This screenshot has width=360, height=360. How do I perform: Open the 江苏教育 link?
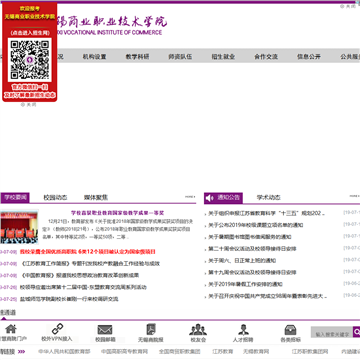tap(223, 351)
